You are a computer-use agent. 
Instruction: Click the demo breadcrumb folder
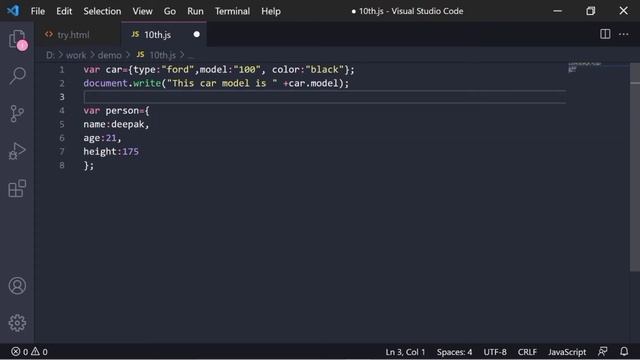click(109, 55)
